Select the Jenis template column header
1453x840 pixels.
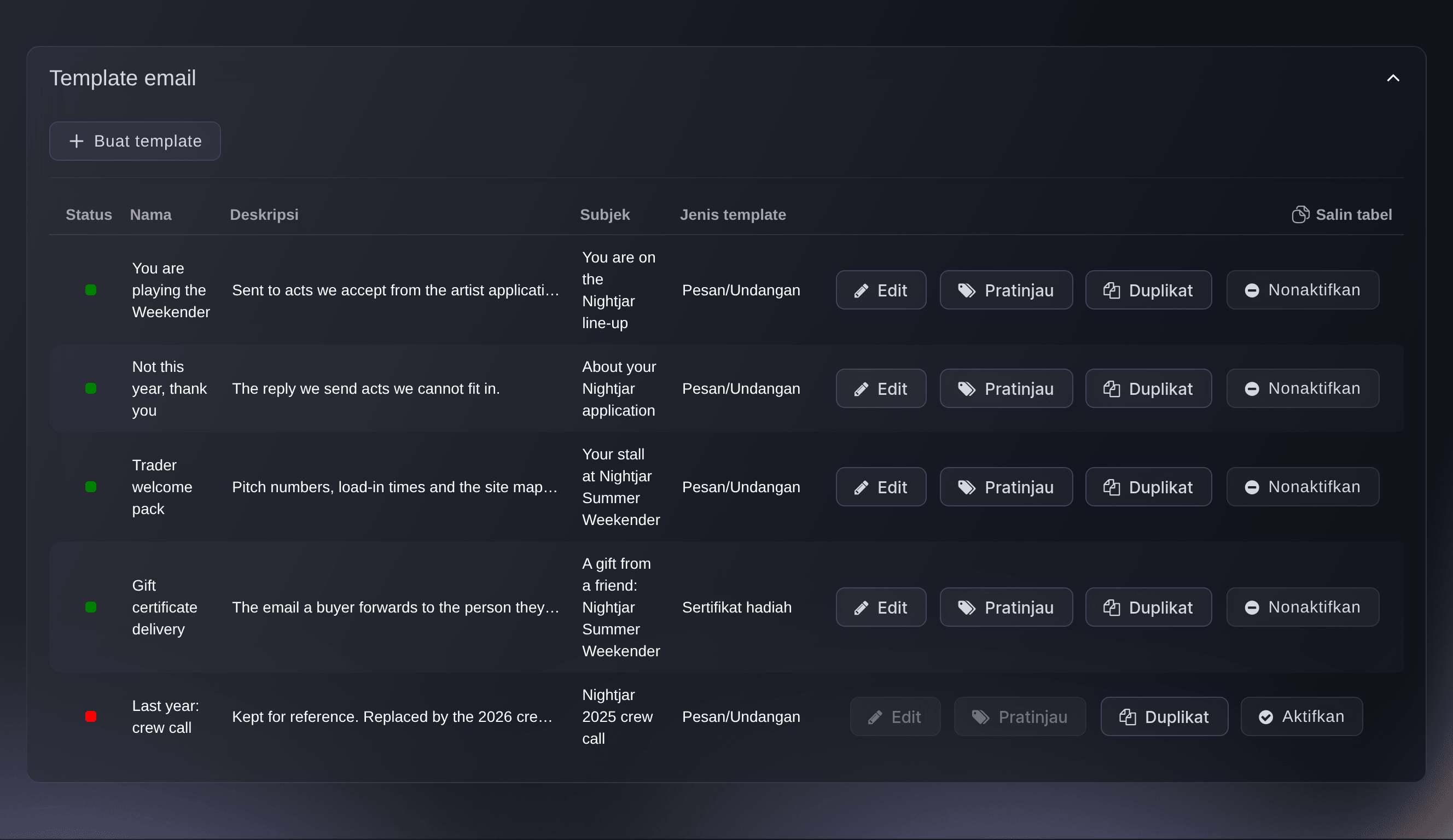(733, 214)
